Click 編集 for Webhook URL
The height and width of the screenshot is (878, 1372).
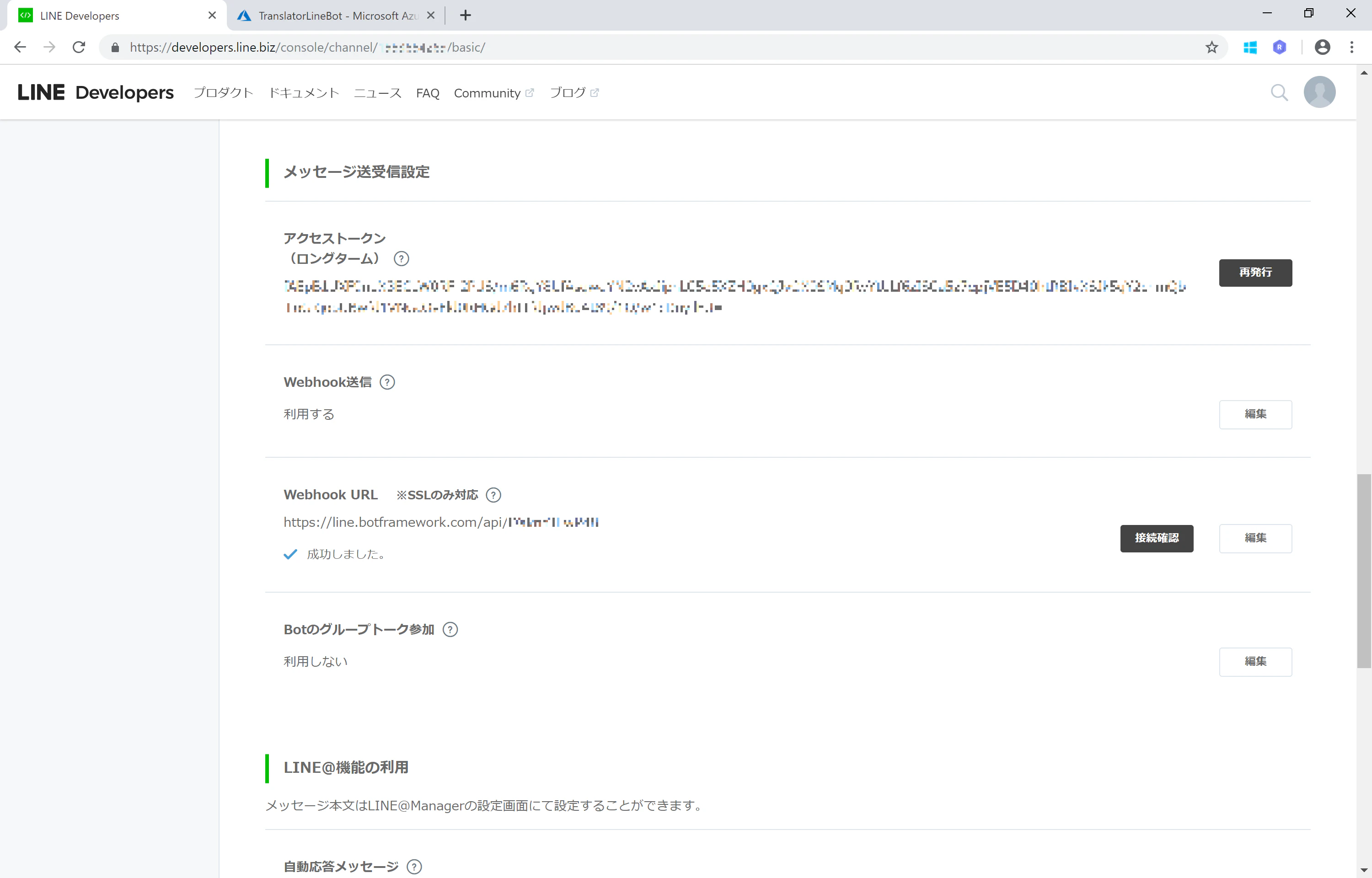click(1255, 538)
